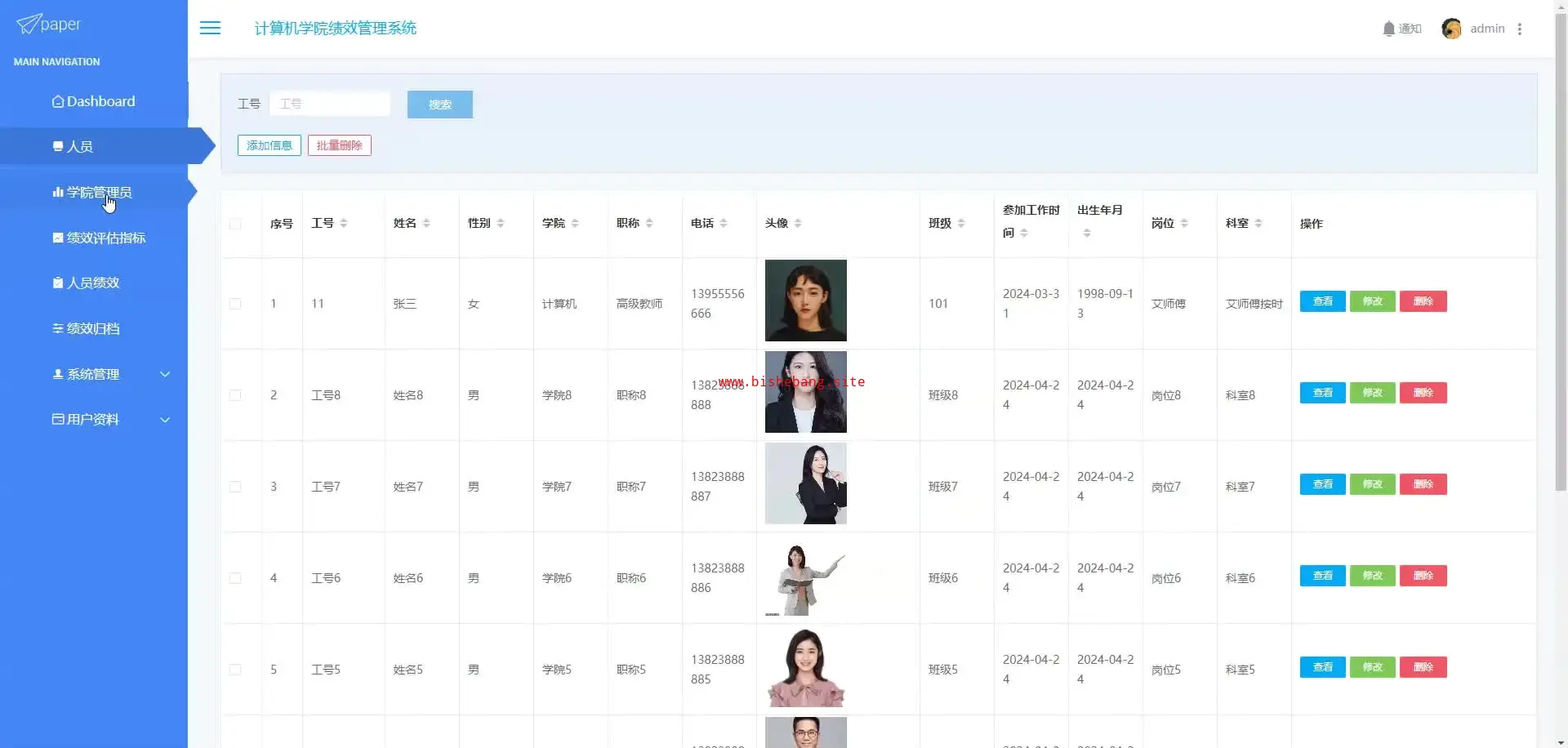This screenshot has height=748, width=1568.
Task: Sort the table by 头像 column
Action: [798, 223]
